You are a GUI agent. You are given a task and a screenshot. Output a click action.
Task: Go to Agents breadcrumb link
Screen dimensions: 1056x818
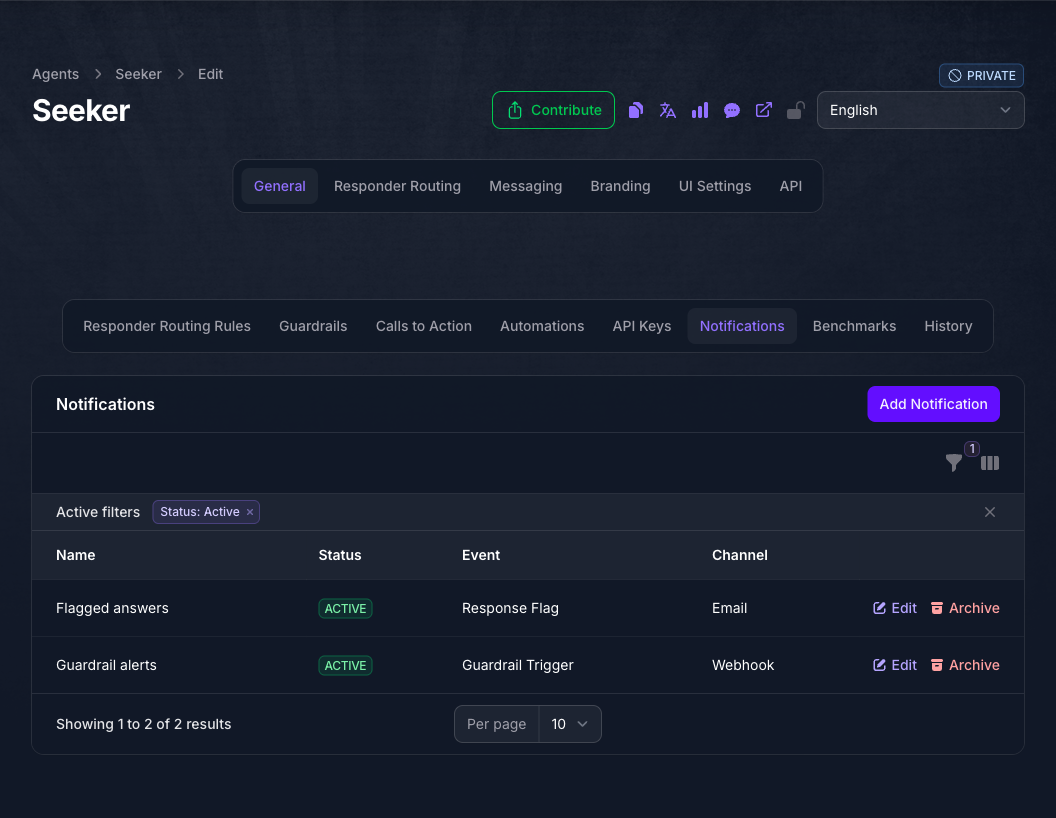click(55, 75)
